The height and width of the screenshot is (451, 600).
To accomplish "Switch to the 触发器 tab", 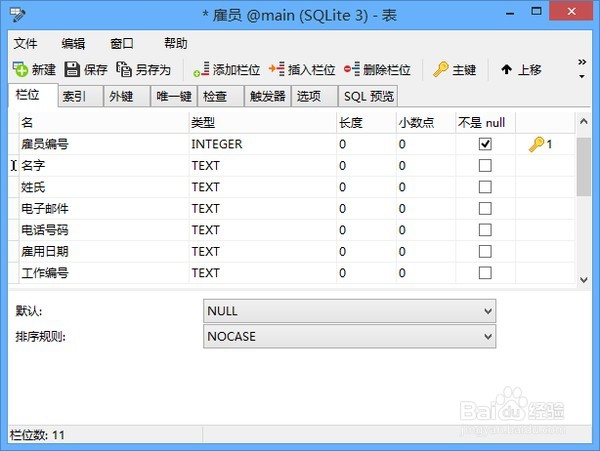I will 267,96.
